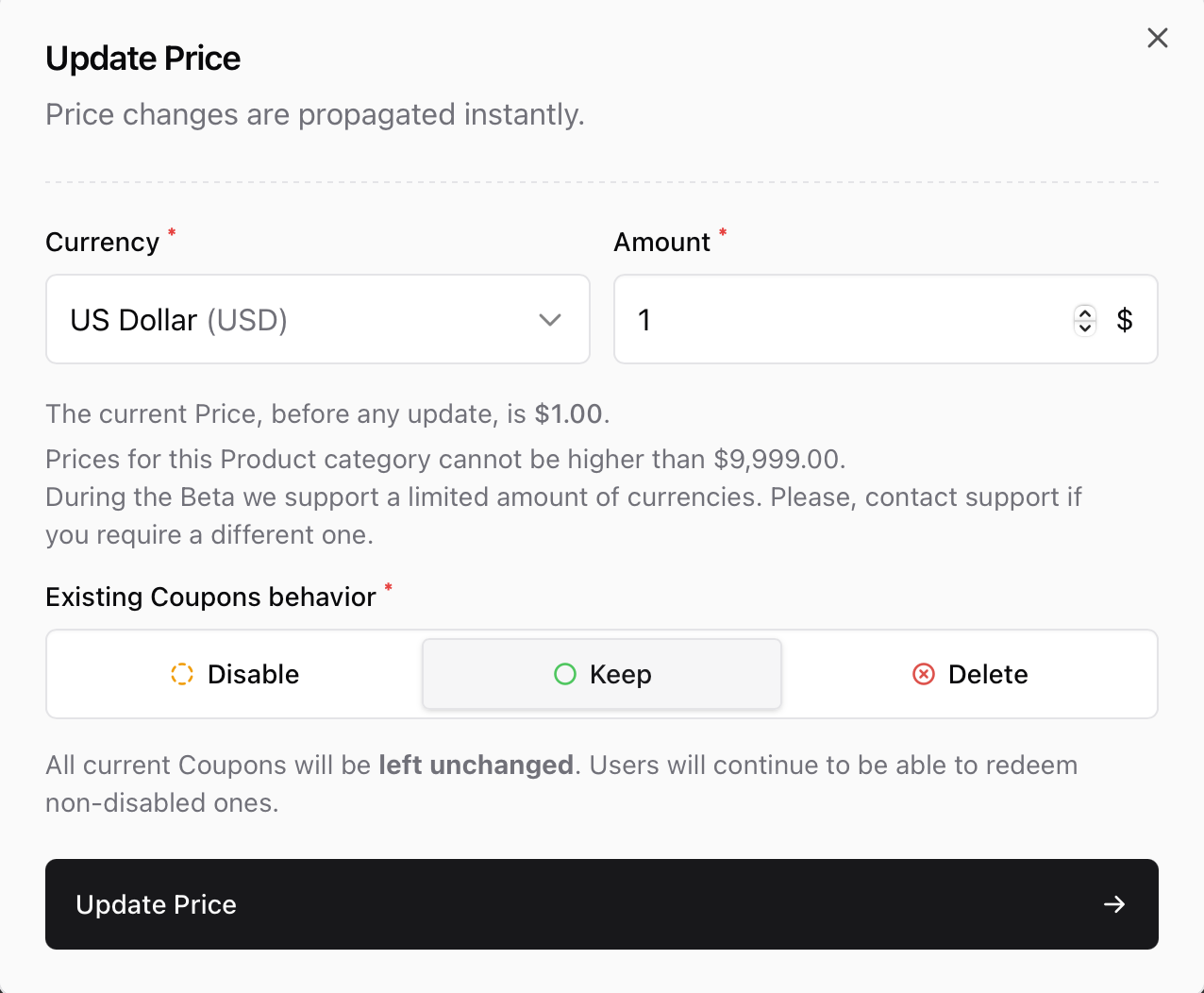Click the green circle icon beside Keep
Viewport: 1204px width, 993px height.
(565, 674)
